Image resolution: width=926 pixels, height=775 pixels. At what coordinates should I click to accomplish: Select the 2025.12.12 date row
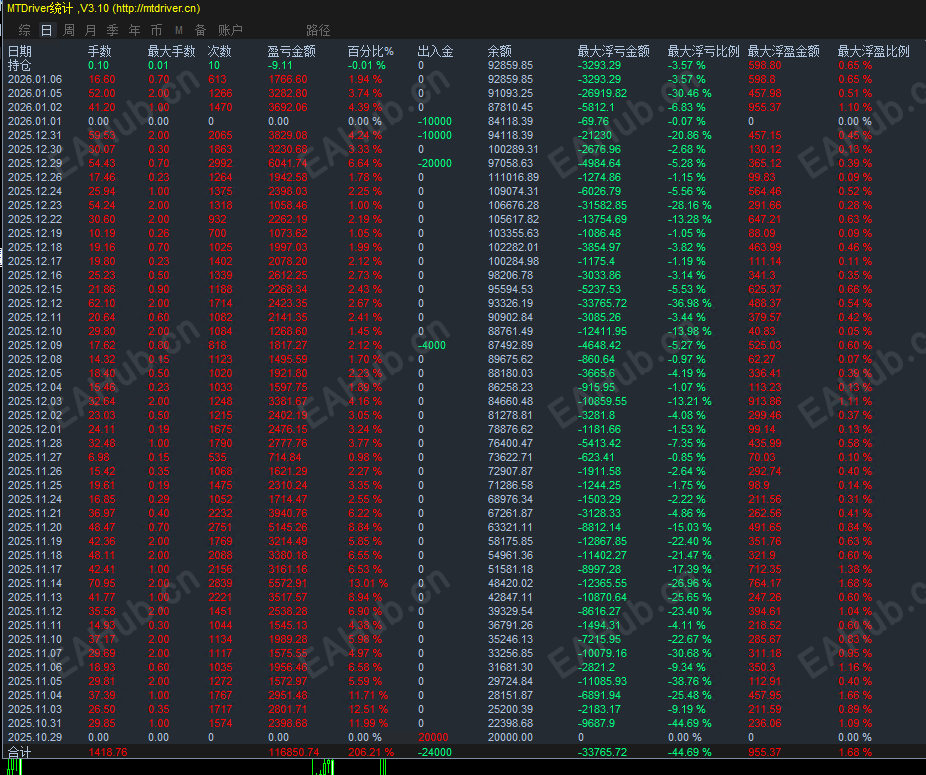(35, 303)
